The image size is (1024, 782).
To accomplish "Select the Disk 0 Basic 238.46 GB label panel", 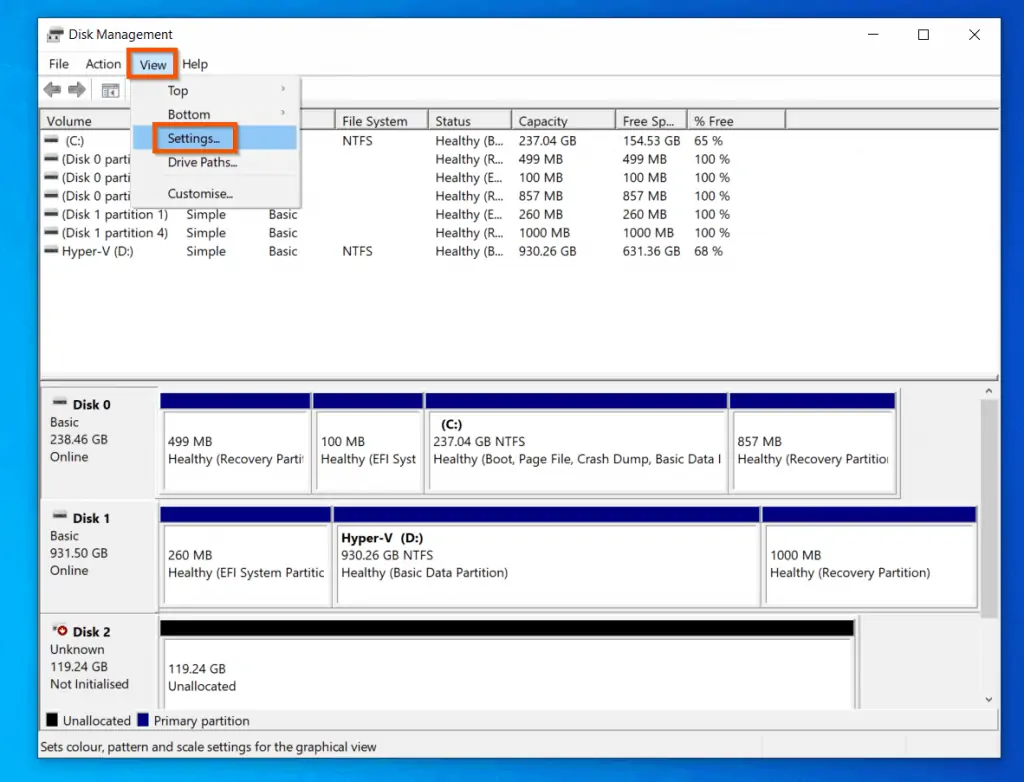I will click(x=99, y=443).
